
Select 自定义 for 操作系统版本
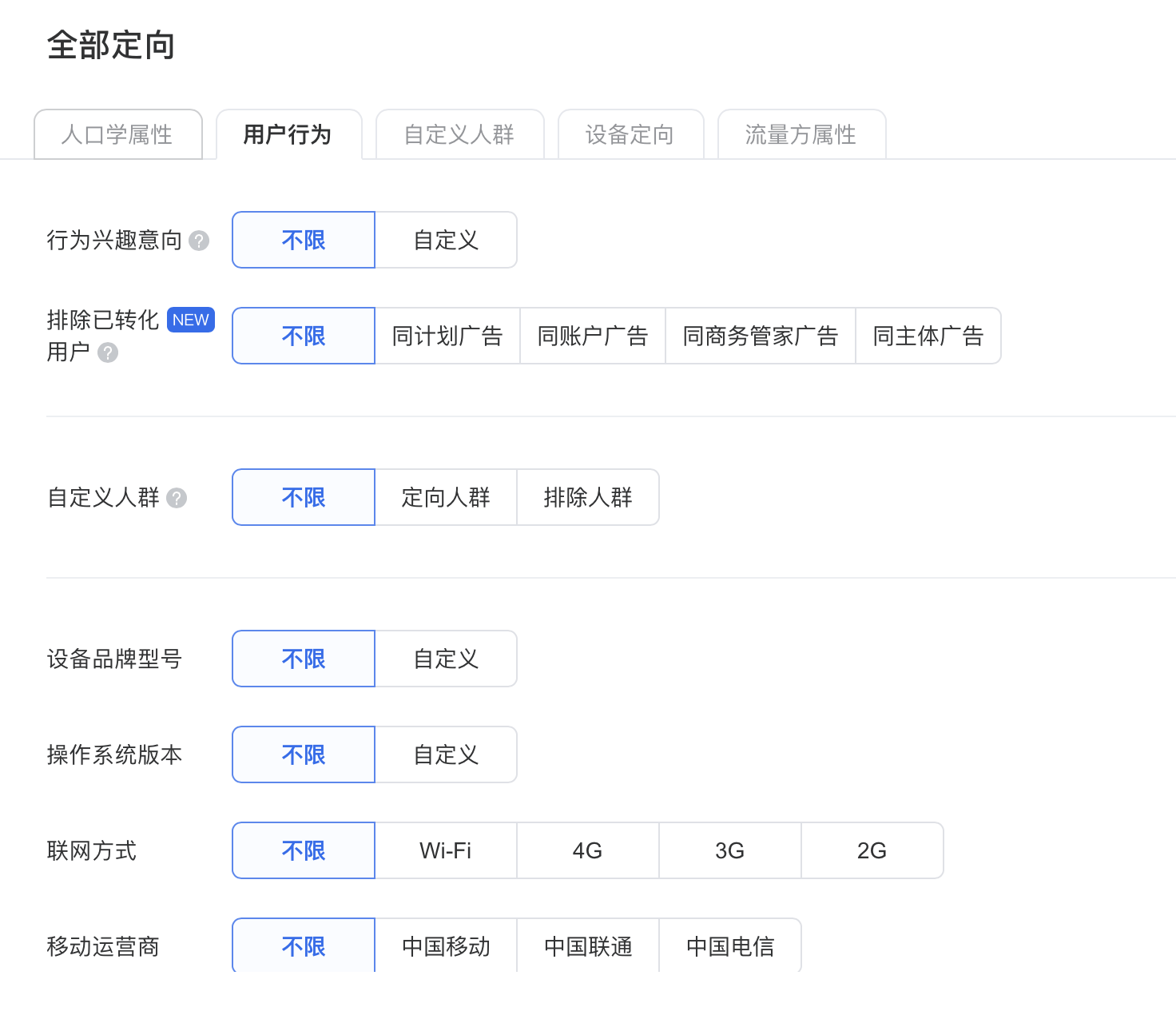click(445, 754)
